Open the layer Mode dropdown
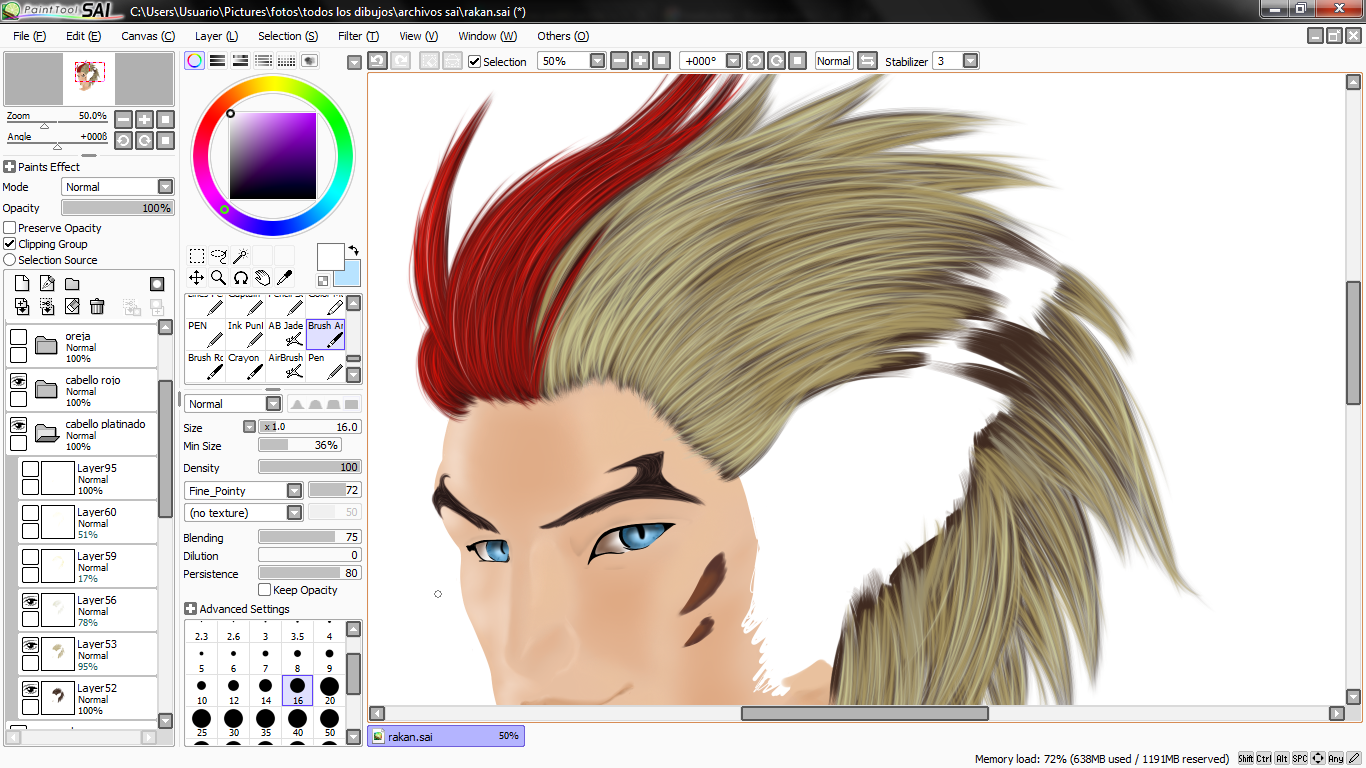Screen dimensions: 1366x768 coord(165,187)
